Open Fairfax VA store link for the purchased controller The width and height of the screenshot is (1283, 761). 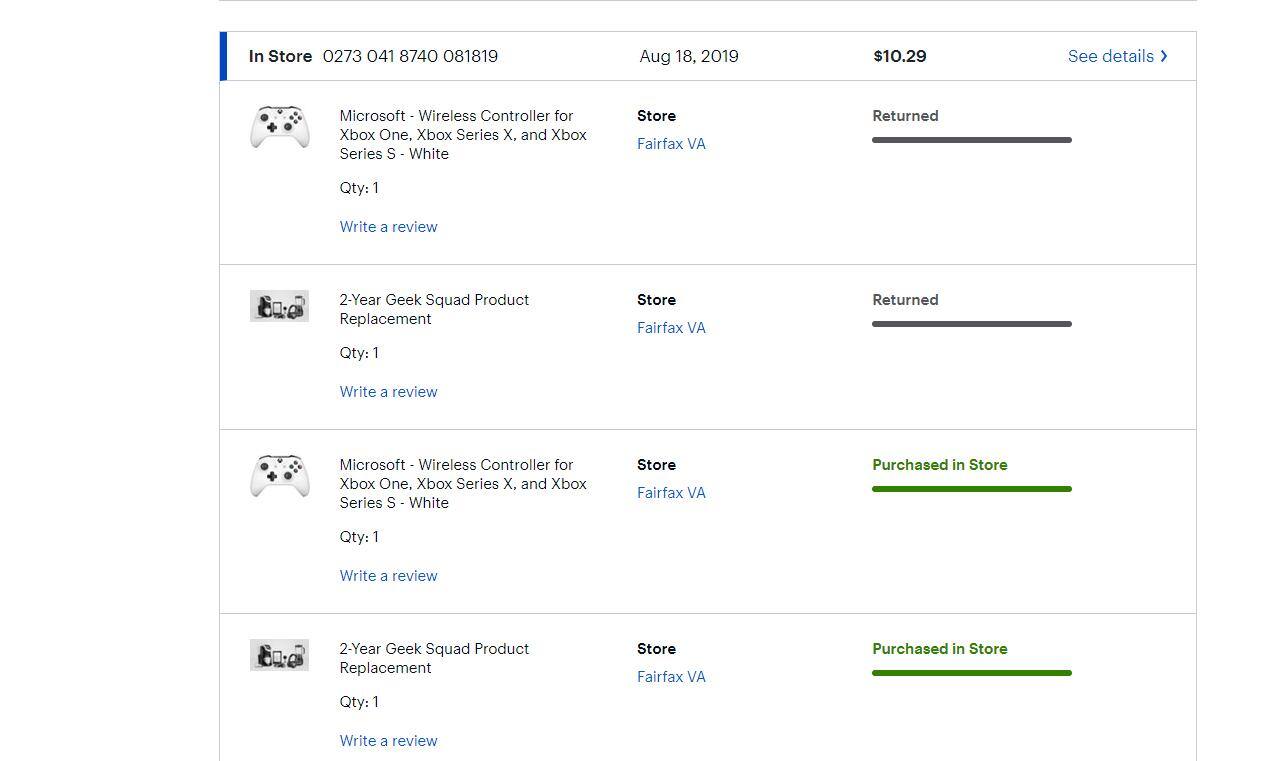(x=671, y=493)
